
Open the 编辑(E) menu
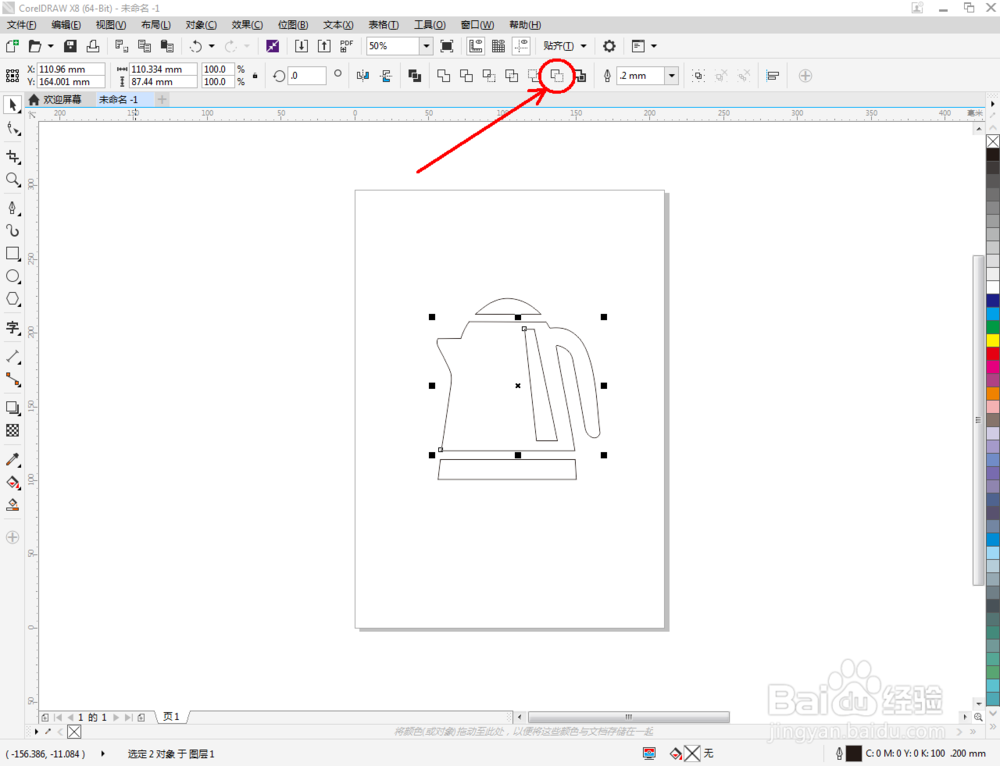[x=66, y=25]
